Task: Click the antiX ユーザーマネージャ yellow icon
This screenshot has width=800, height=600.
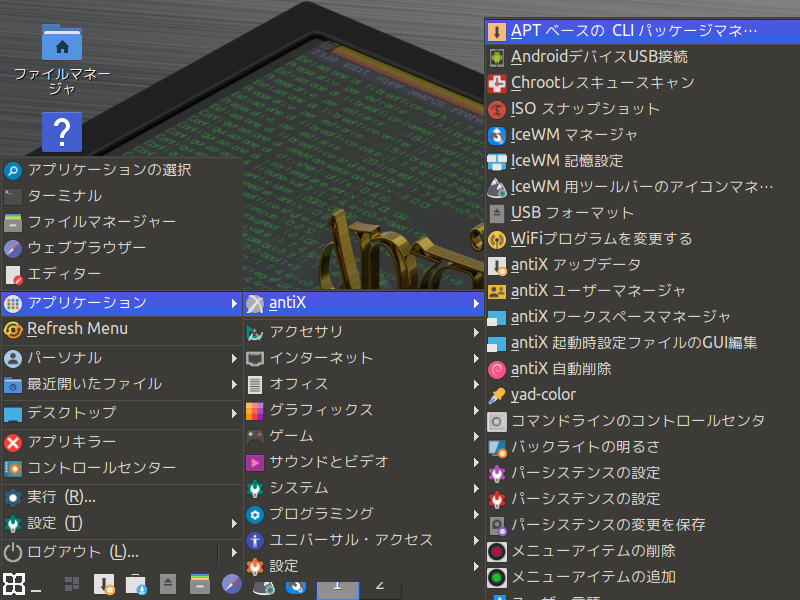Action: [496, 291]
